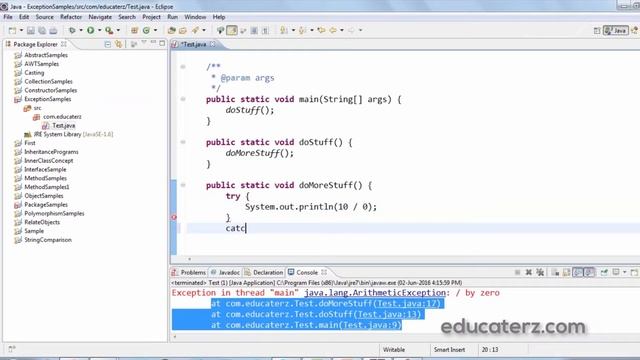Click the Open Type toolbar icon
The image size is (640, 360).
click(x=171, y=30)
